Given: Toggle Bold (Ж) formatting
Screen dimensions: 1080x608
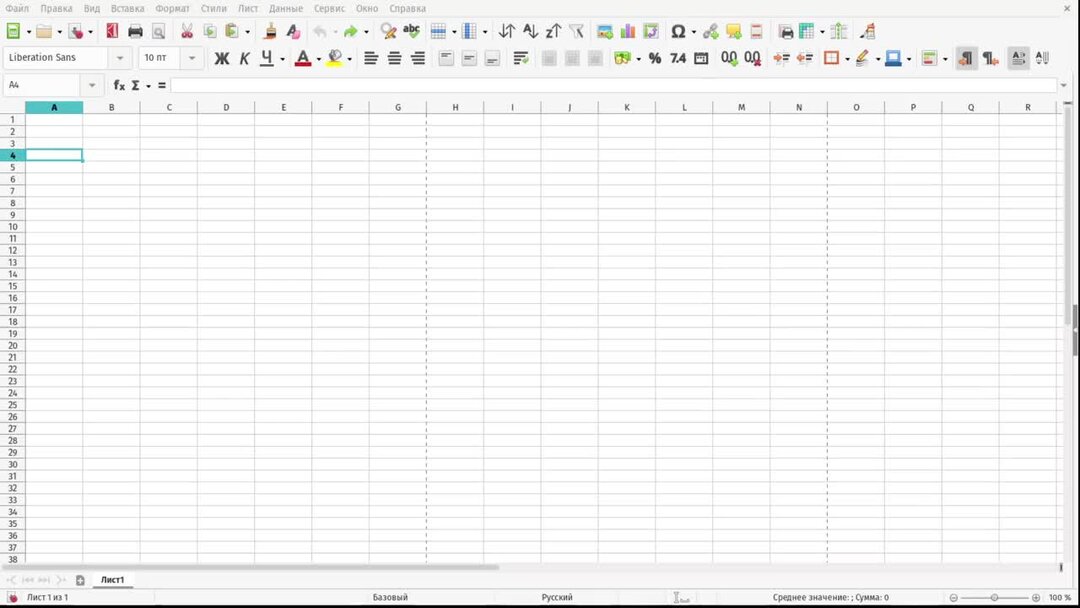Looking at the screenshot, I should (221, 59).
